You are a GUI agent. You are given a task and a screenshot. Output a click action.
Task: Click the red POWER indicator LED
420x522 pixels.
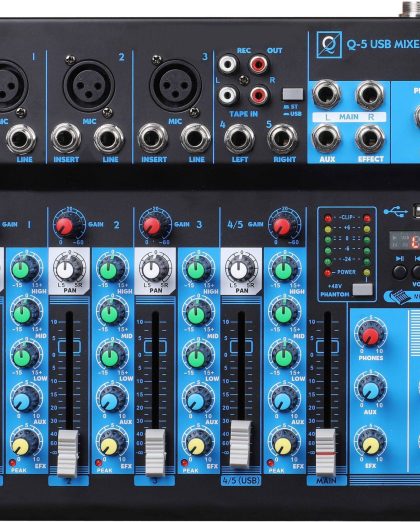coord(328,273)
